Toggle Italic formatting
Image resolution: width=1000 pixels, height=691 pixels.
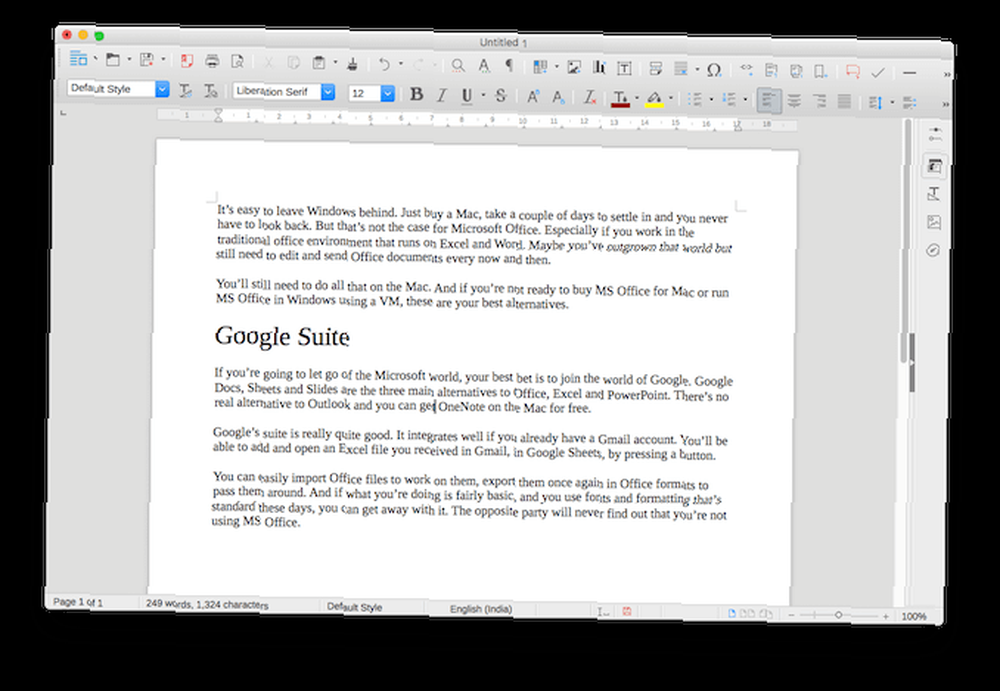click(x=441, y=95)
